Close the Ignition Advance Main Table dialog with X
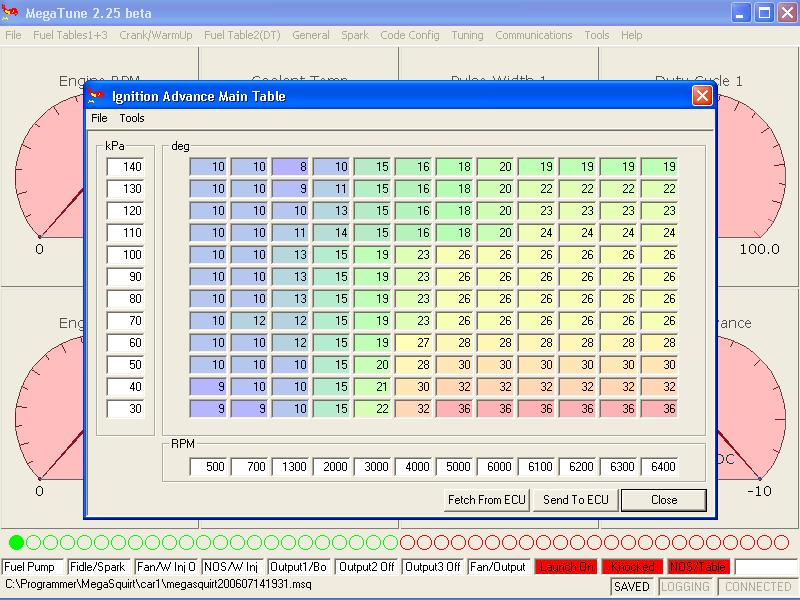This screenshot has width=800, height=600. (702, 95)
